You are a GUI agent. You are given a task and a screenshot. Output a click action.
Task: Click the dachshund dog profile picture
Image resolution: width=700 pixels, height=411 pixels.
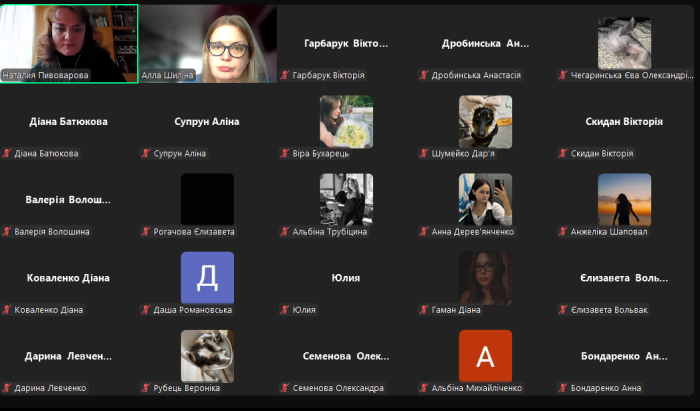[x=485, y=121]
